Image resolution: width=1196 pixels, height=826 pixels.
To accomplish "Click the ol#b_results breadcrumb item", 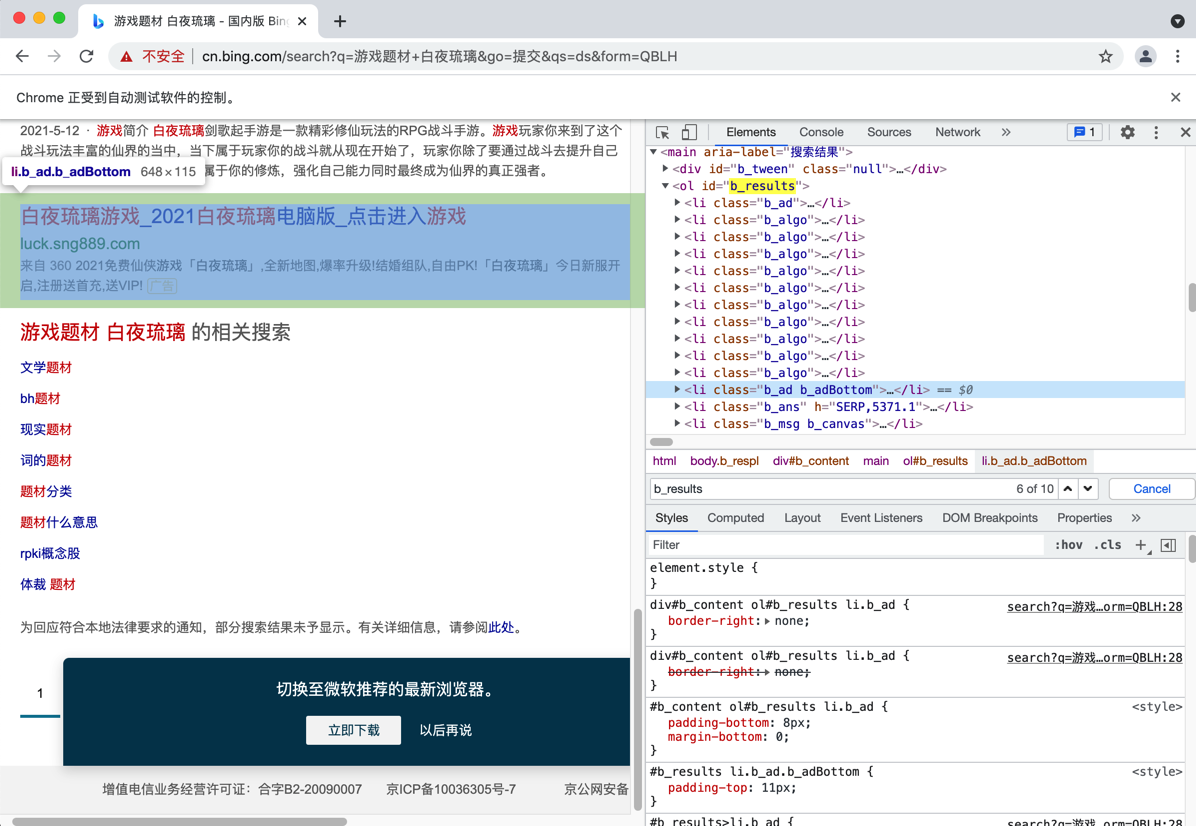I will pos(935,461).
